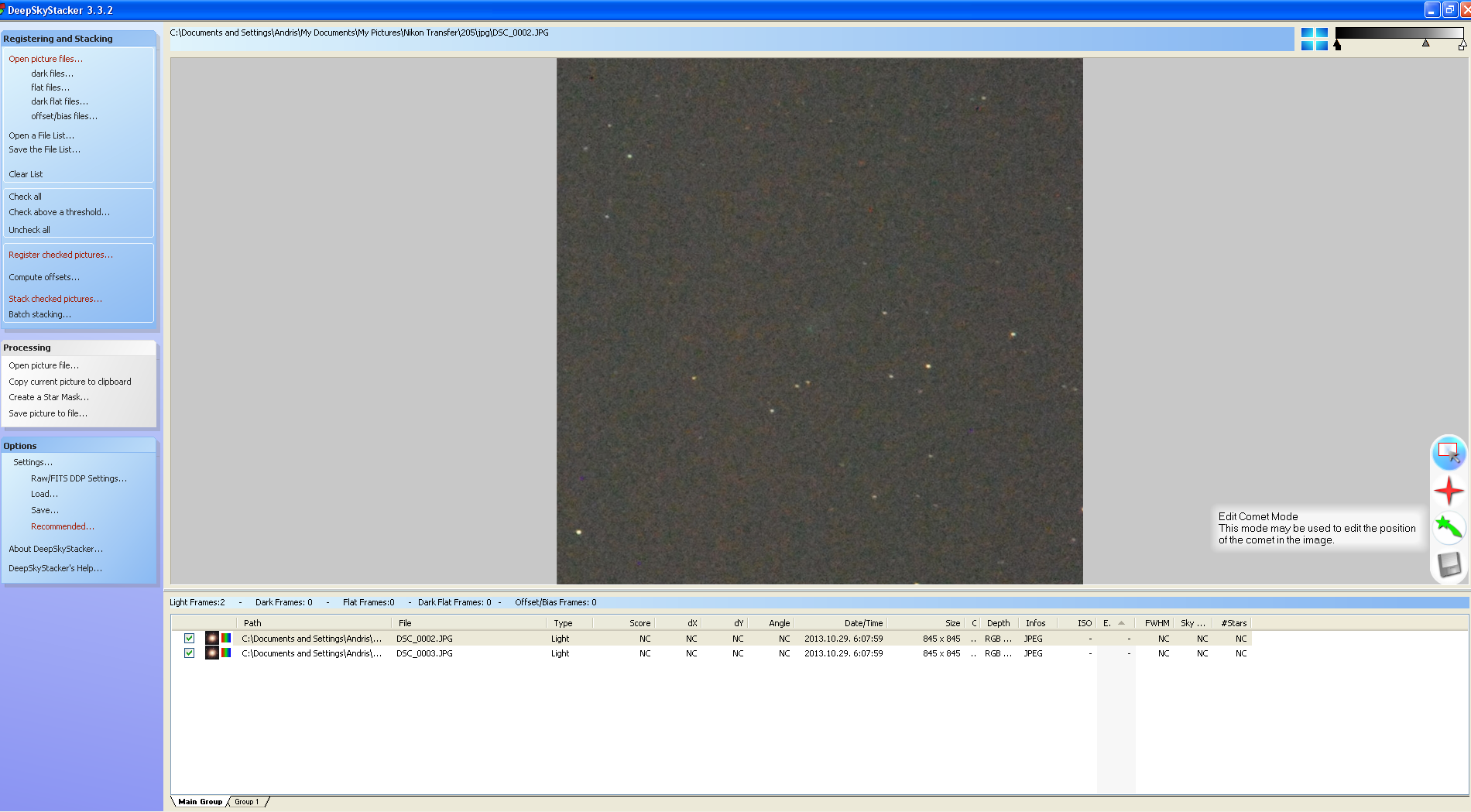Click the DSC_0002.JPG row thumbnail icon
The image size is (1471, 812).
point(212,639)
